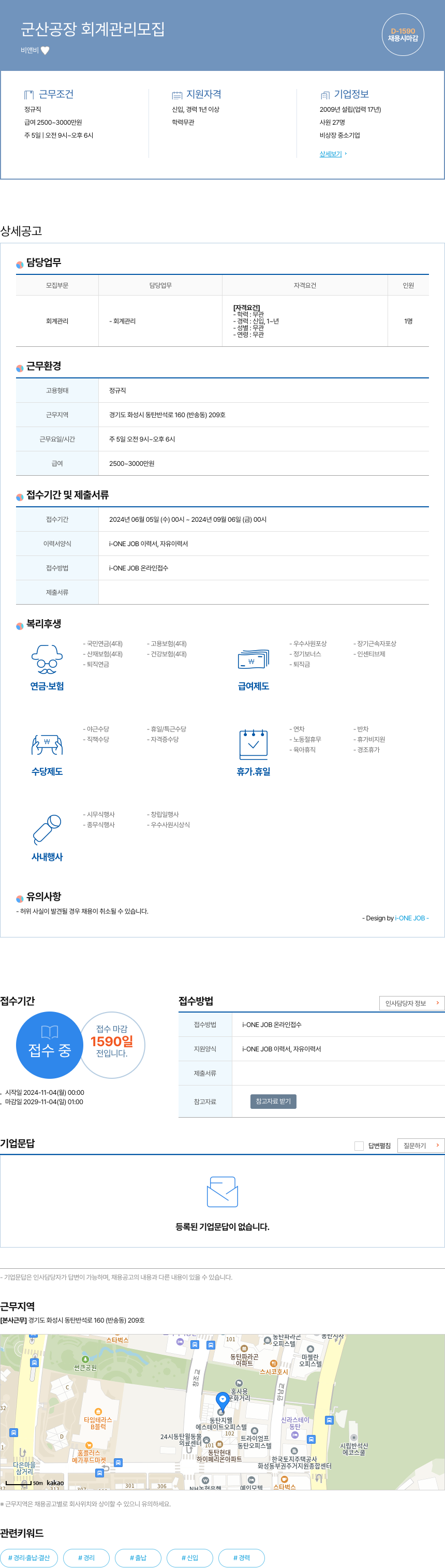Viewport: 445px width, 1568px height.
Task: Click the 사내행사 microphone icon
Action: 47,829
